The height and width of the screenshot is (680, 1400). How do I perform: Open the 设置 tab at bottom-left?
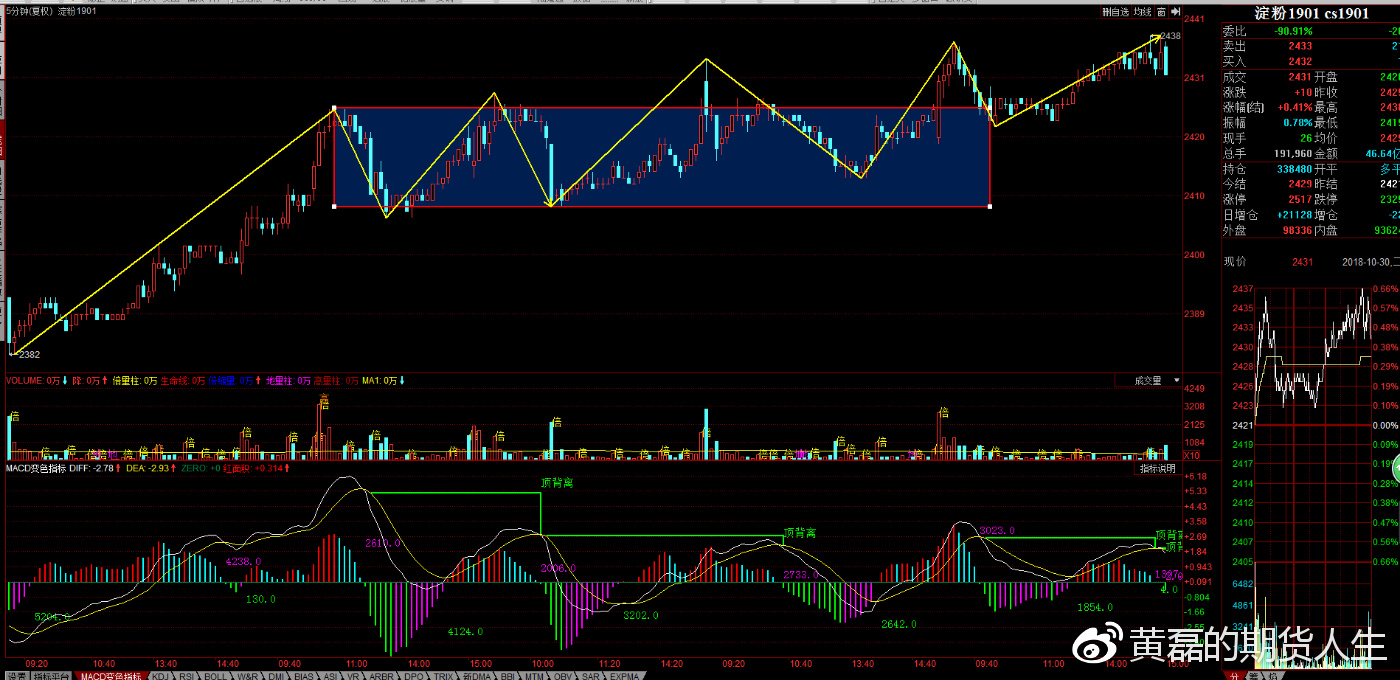coord(16,676)
